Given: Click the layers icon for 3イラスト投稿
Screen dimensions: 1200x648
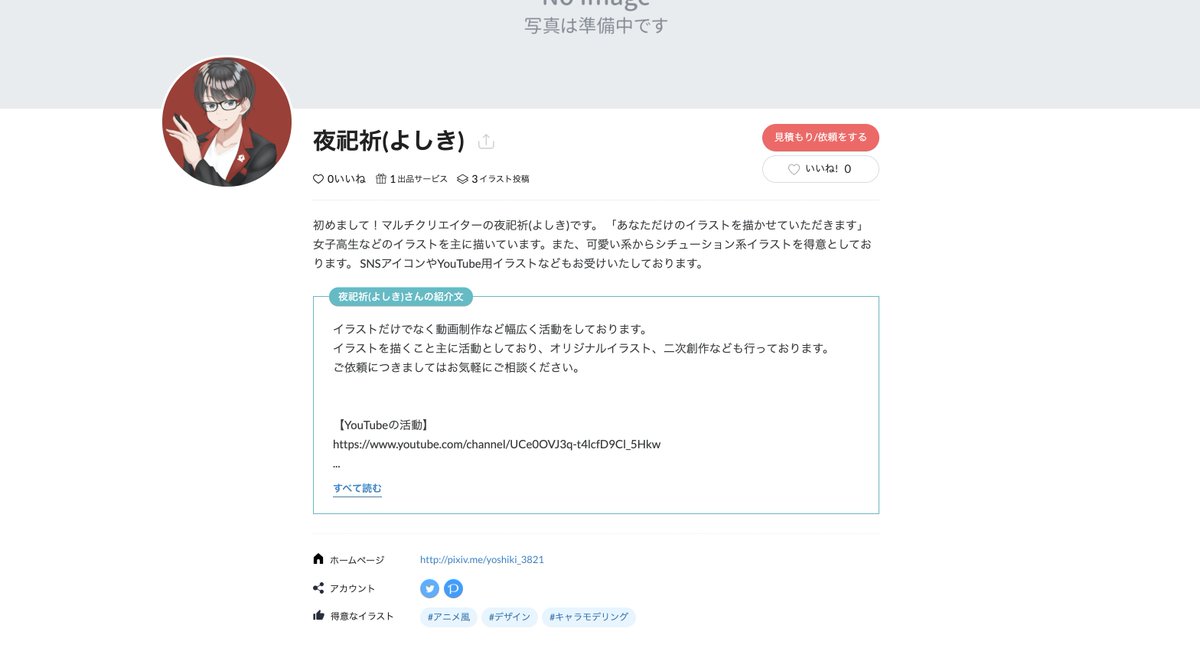Looking at the screenshot, I should pyautogui.click(x=462, y=179).
